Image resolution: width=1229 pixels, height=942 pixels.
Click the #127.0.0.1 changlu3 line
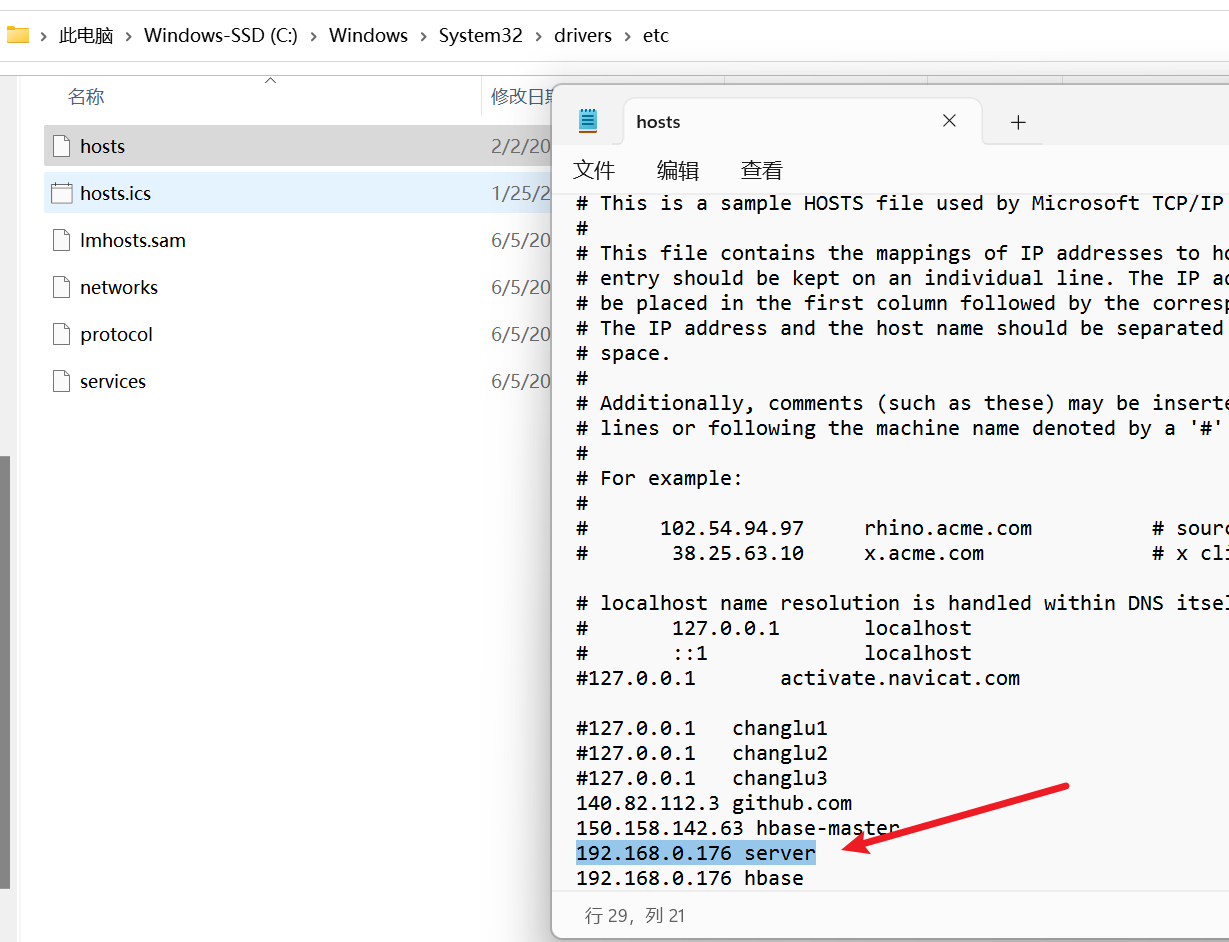pyautogui.click(x=702, y=778)
